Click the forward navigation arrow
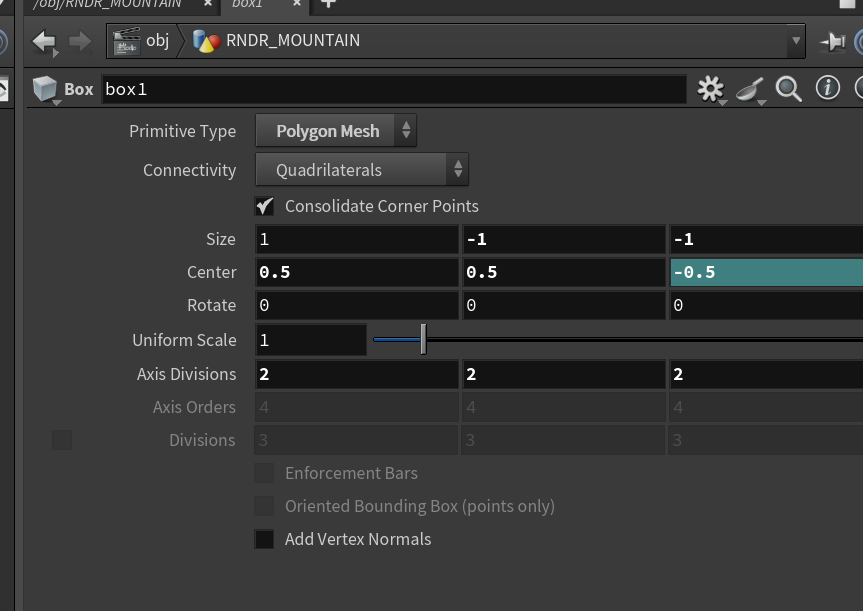The image size is (863, 611). pyautogui.click(x=80, y=42)
